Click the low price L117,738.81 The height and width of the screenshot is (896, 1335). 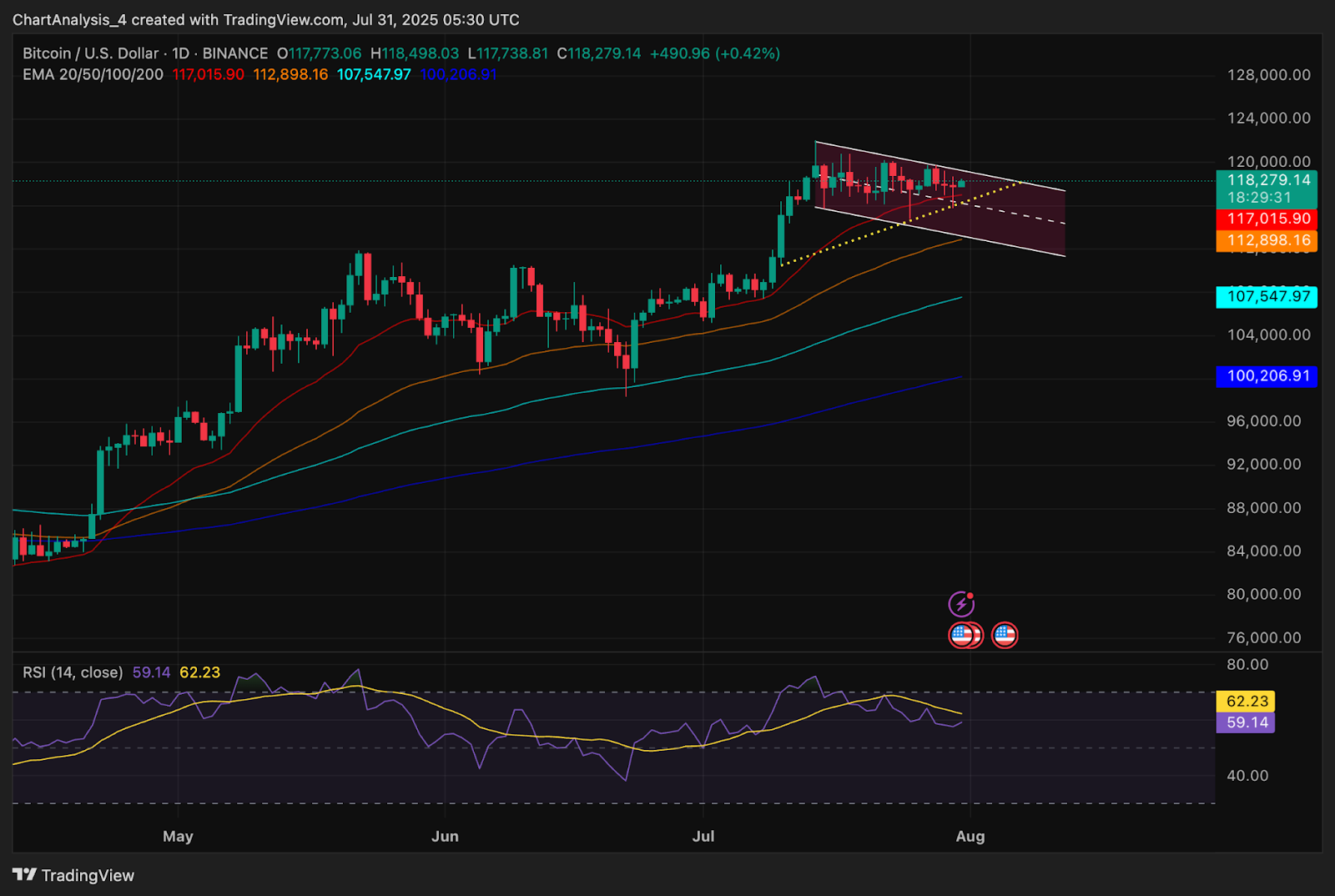tap(508, 53)
